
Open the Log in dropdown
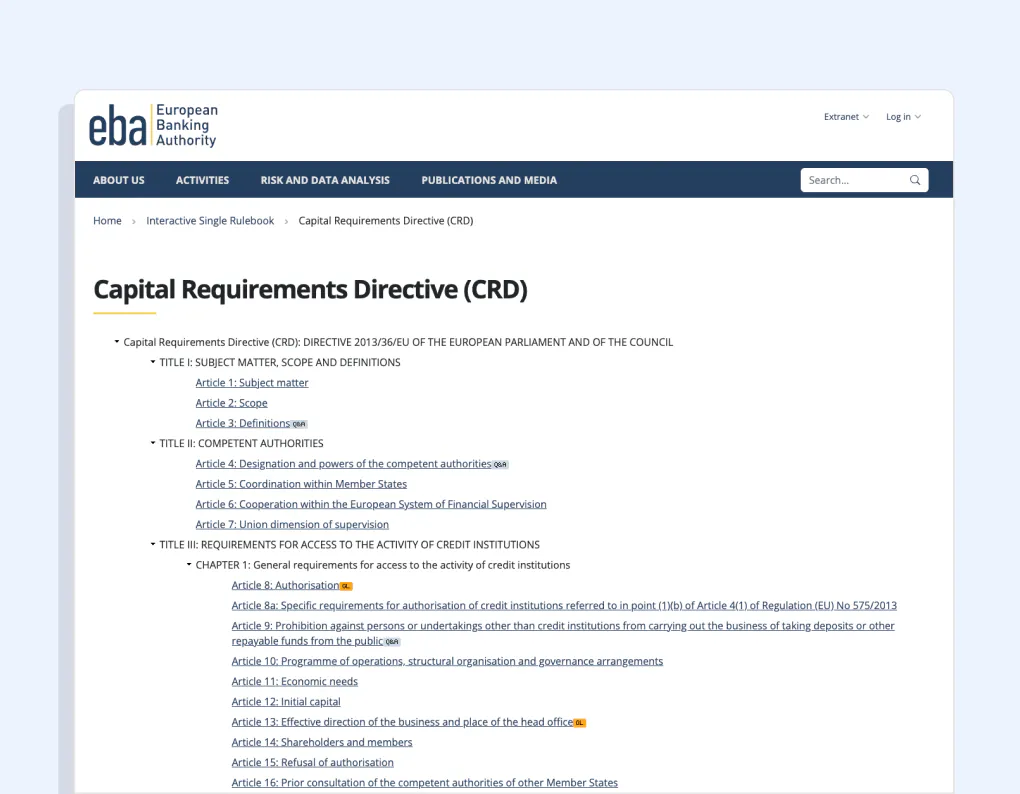tap(903, 117)
